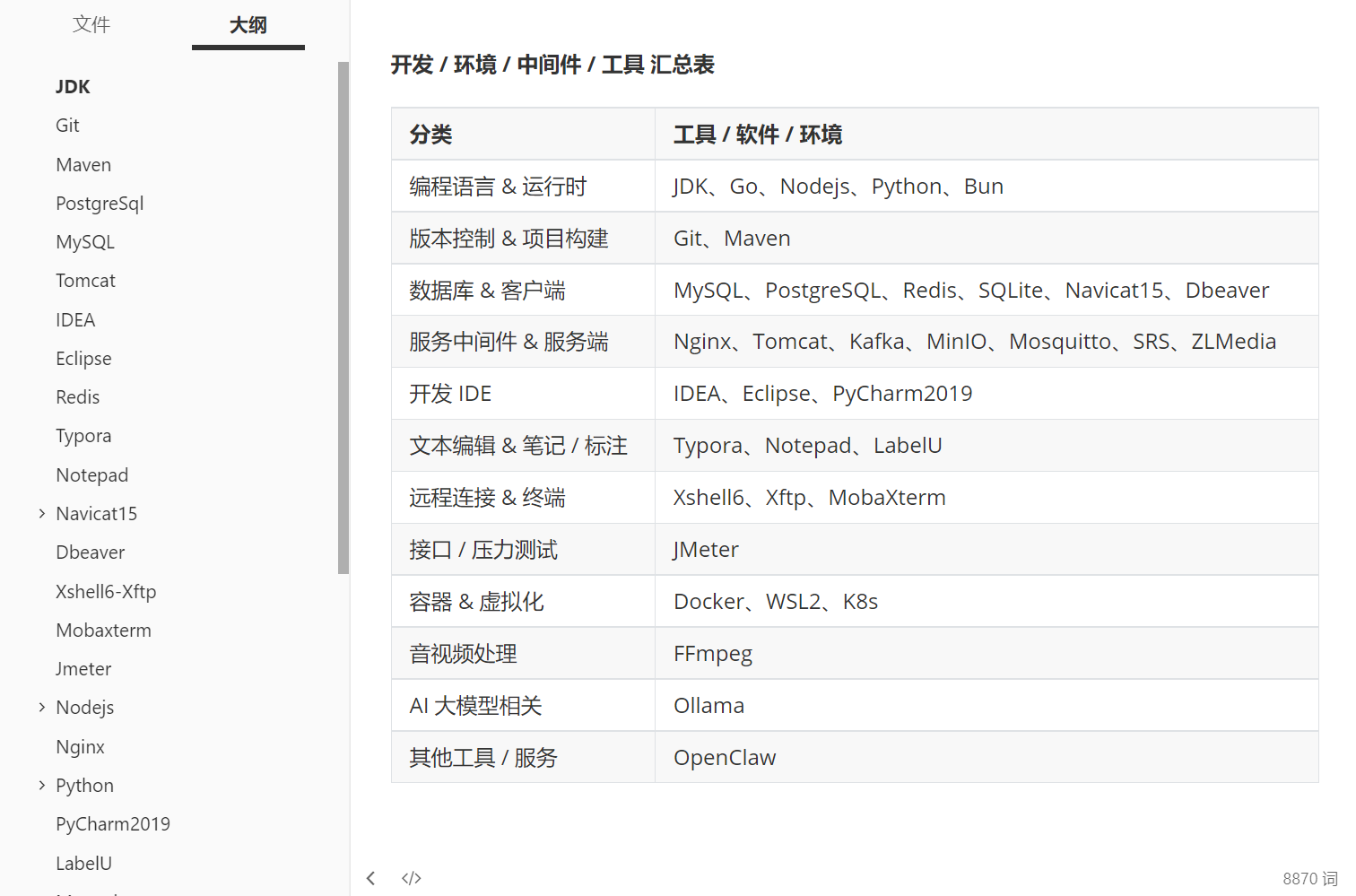Viewport: 1356px width, 896px height.
Task: Open Maven section from outline
Action: click(x=83, y=165)
